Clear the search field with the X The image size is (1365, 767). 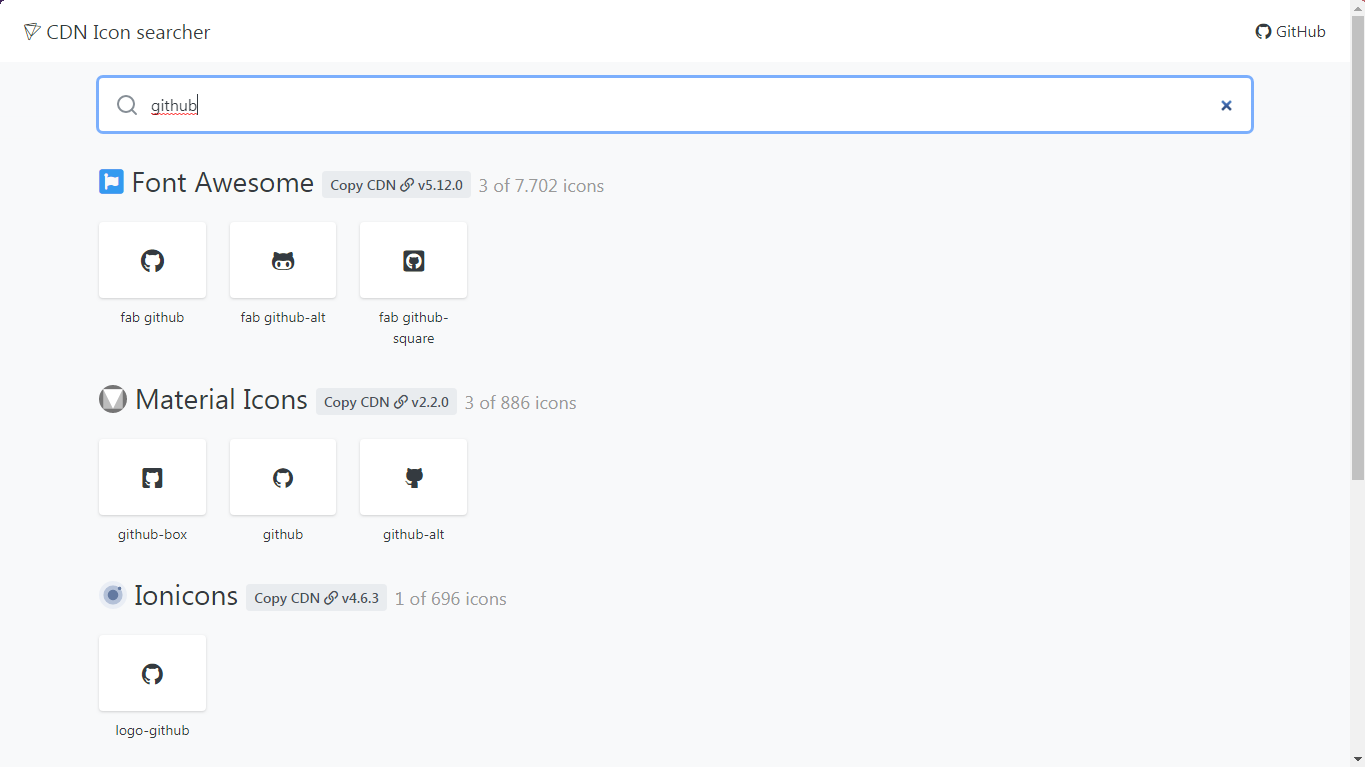1226,105
